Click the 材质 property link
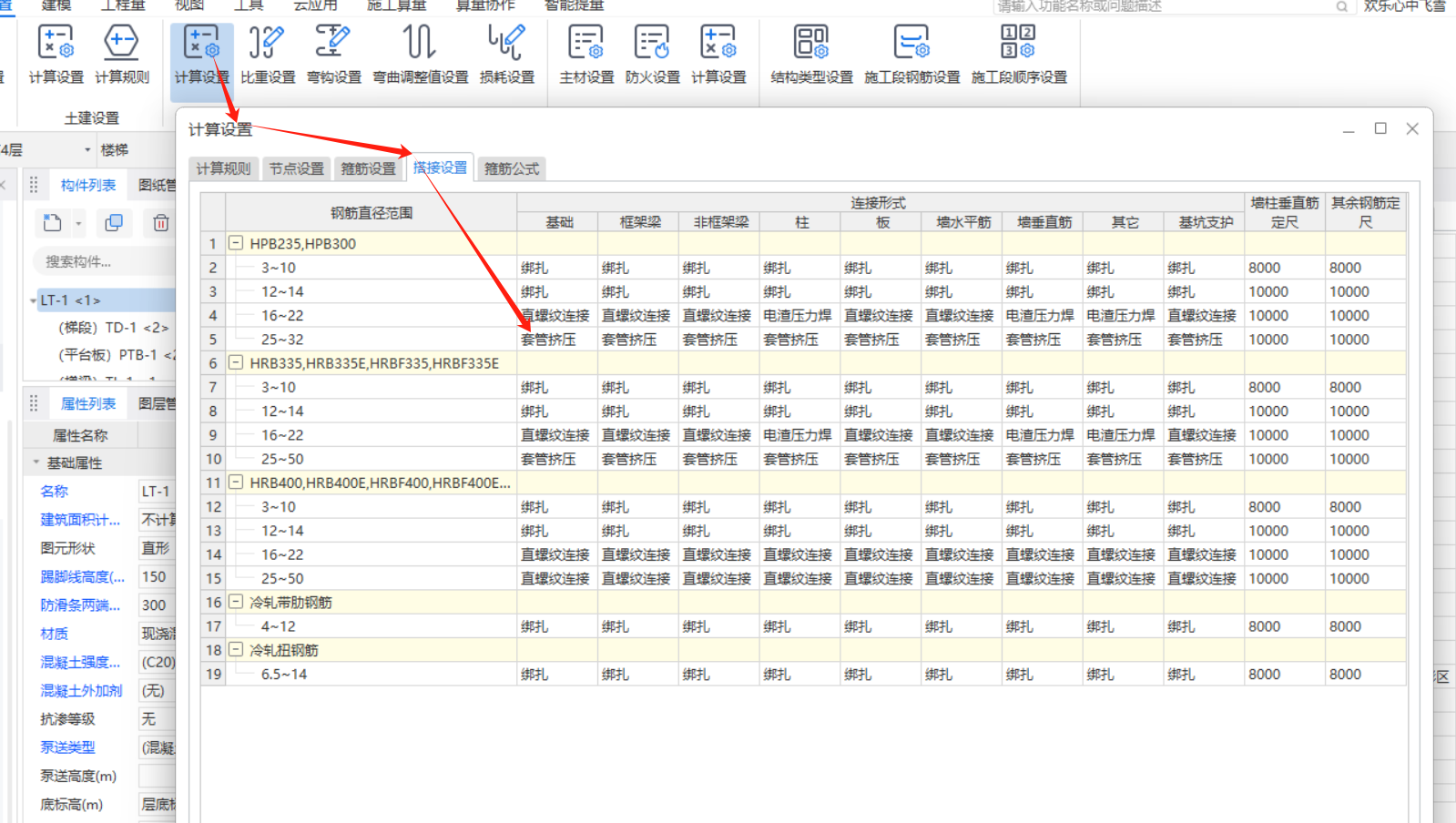The image size is (1456, 823). point(54,634)
